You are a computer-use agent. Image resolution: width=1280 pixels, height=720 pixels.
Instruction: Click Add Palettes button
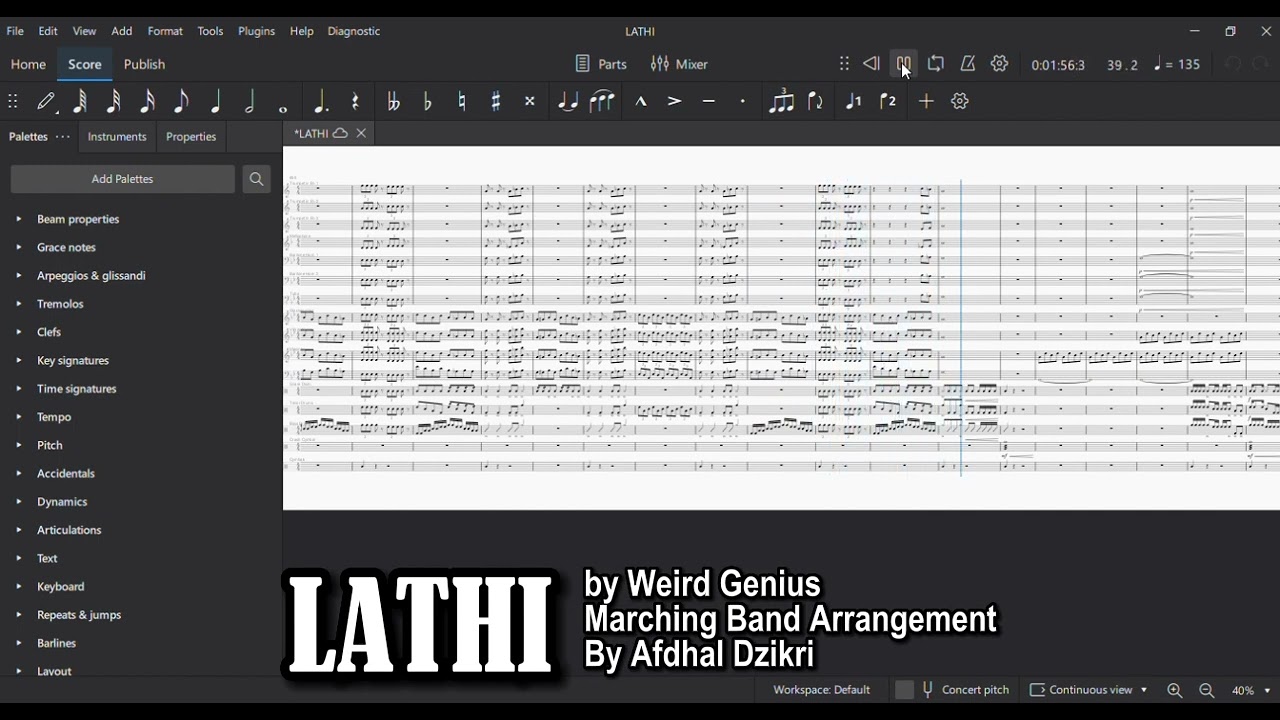point(123,179)
